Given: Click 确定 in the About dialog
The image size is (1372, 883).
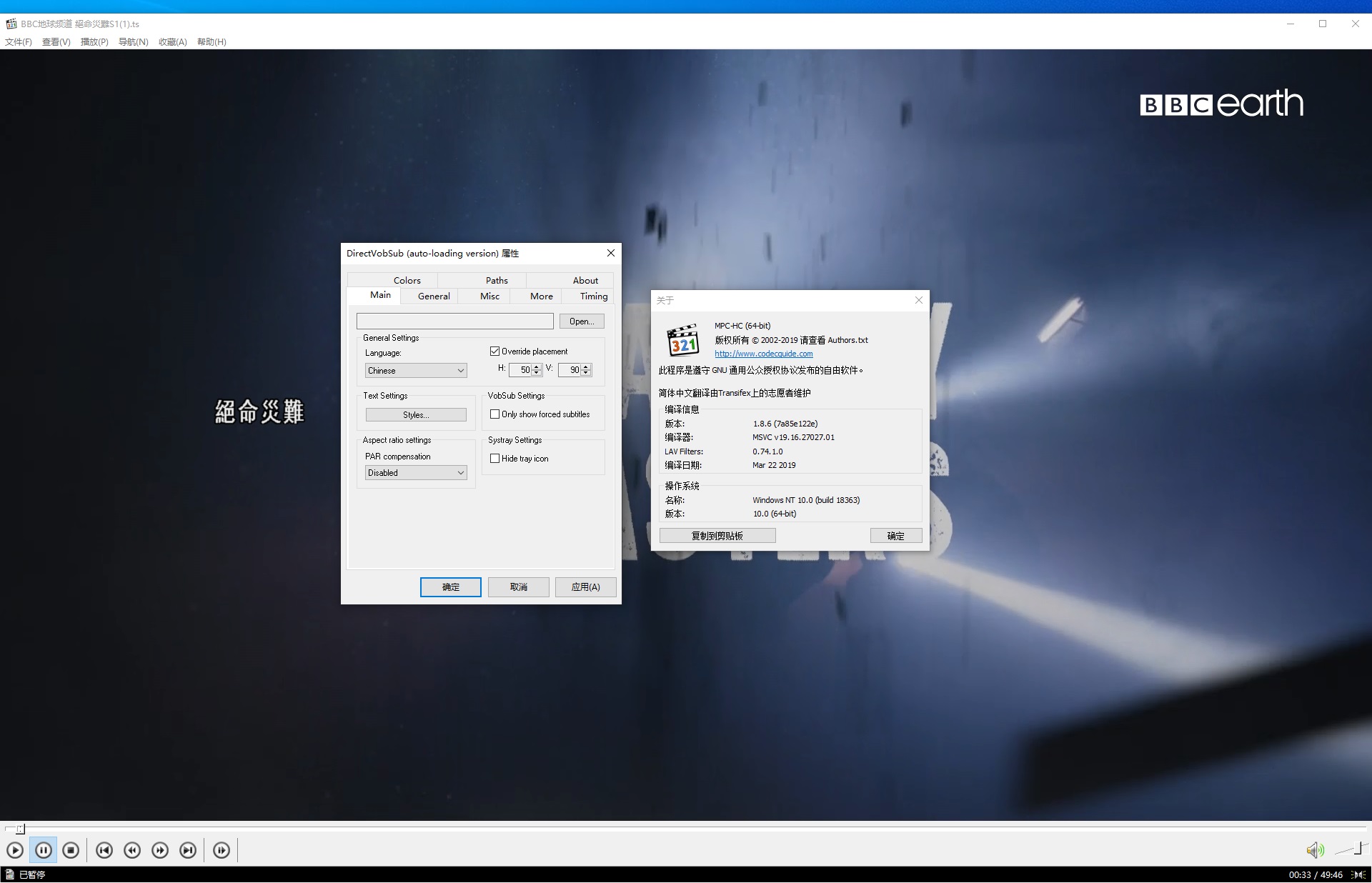Looking at the screenshot, I should click(x=896, y=536).
